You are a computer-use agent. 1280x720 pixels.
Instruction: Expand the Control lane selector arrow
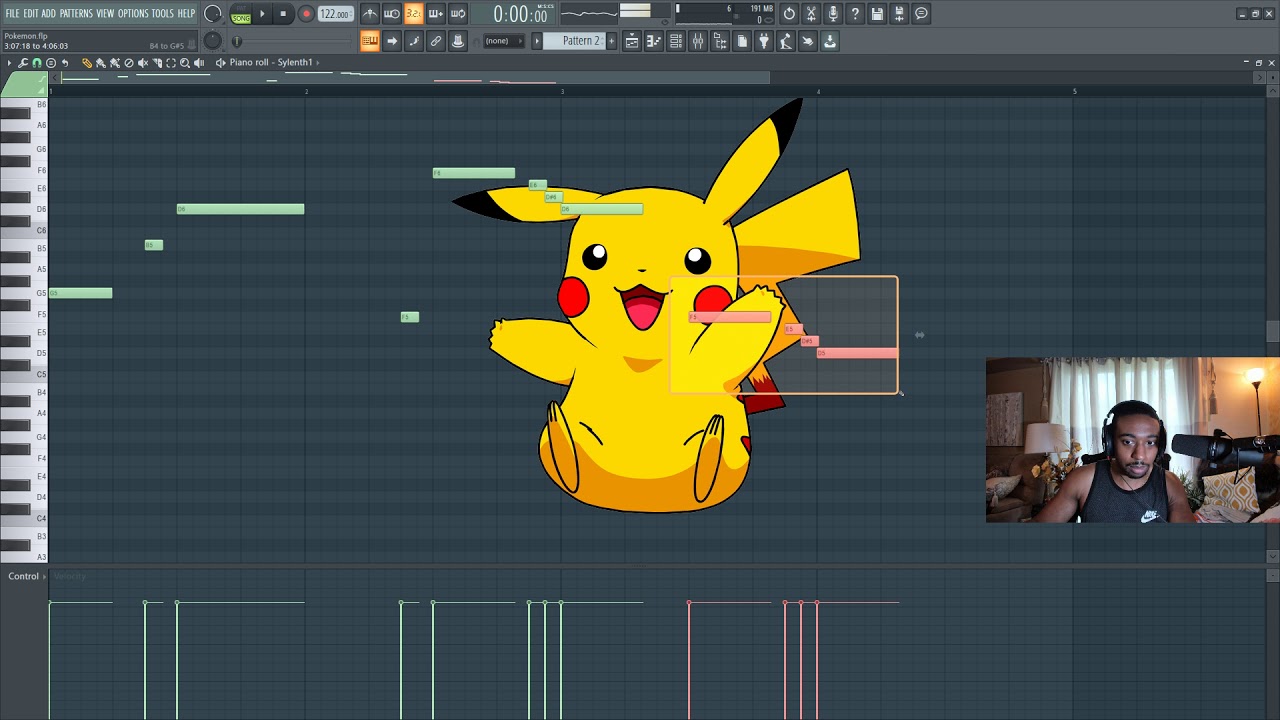[44, 577]
